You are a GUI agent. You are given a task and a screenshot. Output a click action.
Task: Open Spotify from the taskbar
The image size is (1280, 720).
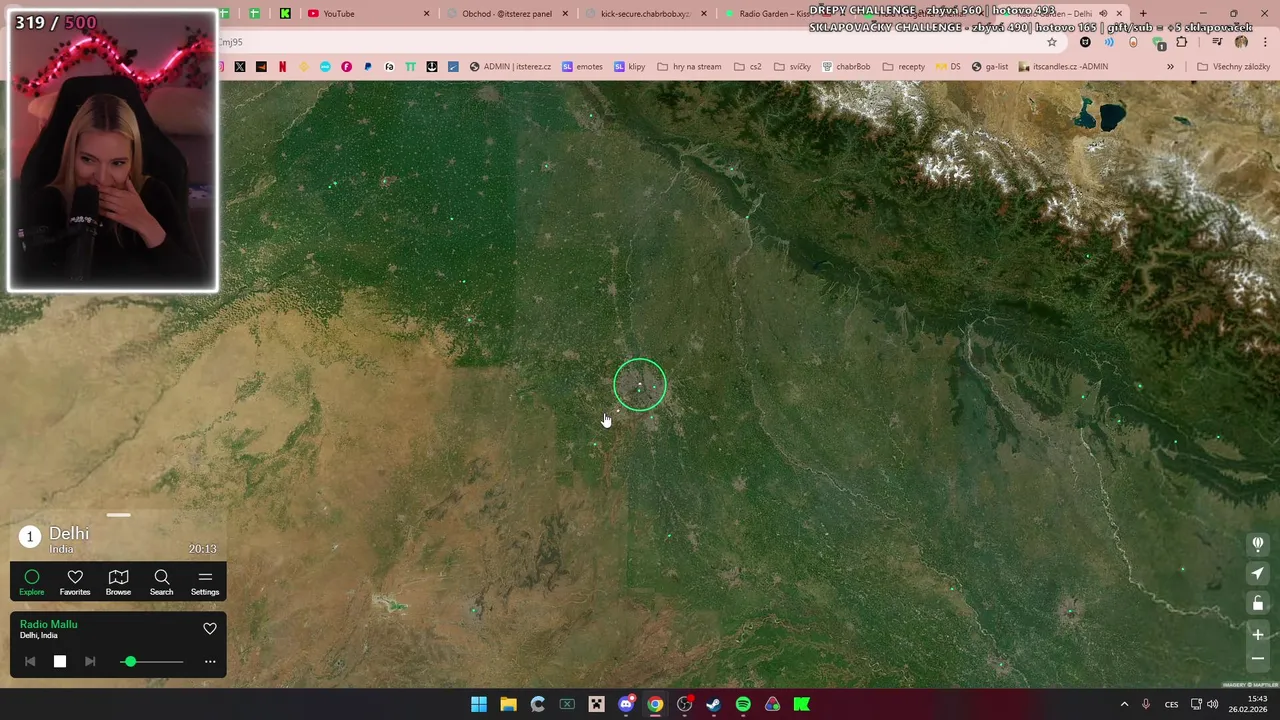[x=743, y=704]
